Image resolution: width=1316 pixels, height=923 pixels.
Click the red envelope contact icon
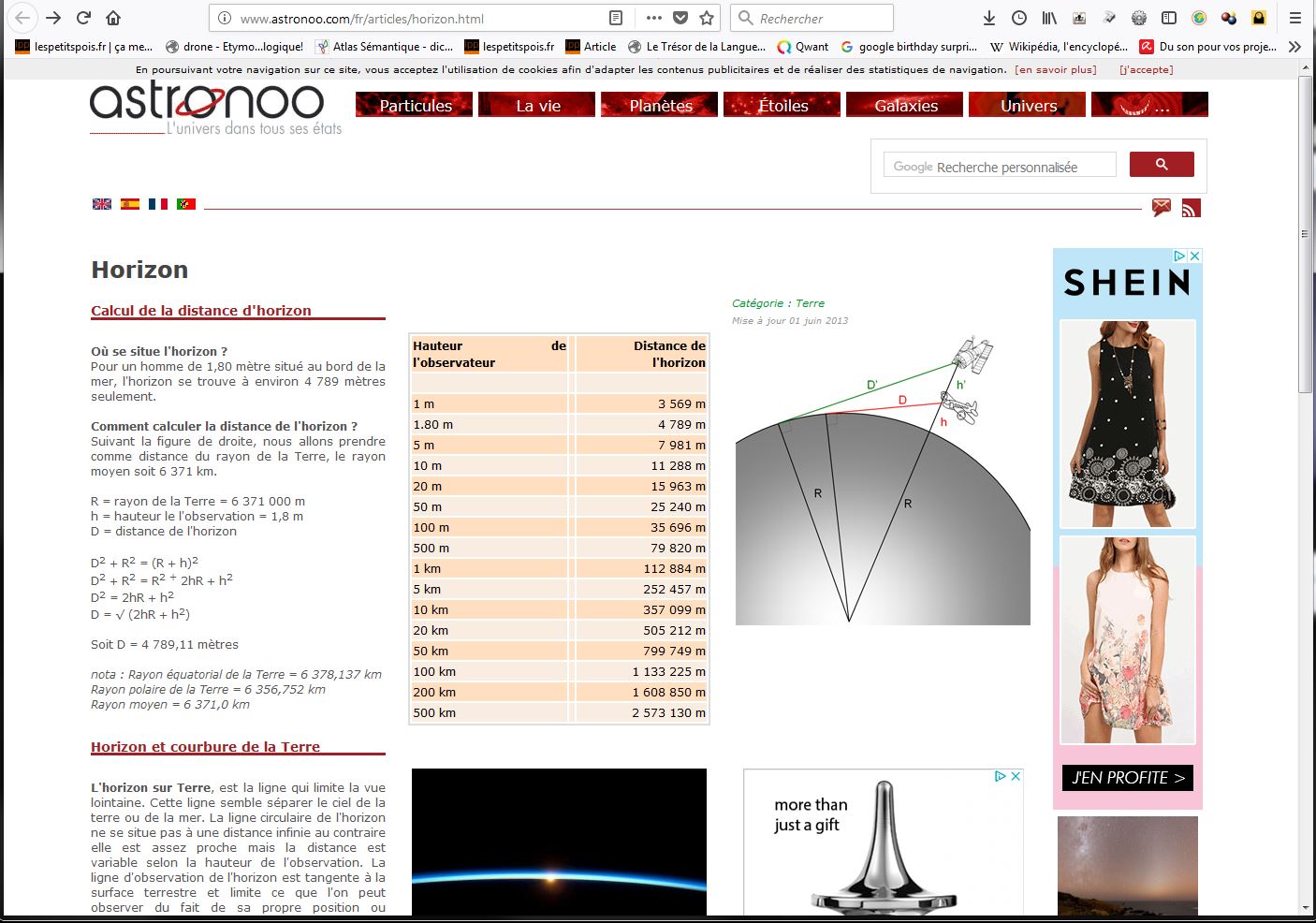[1162, 208]
